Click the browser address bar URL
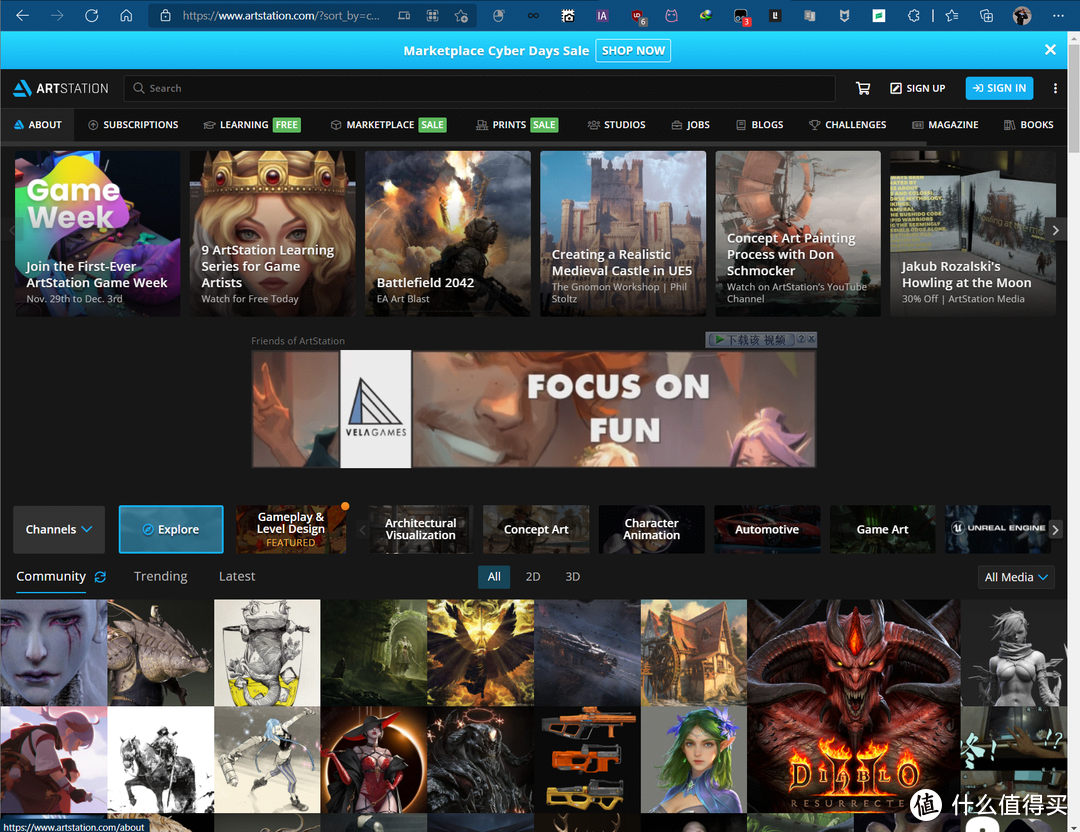1080x832 pixels. click(281, 15)
